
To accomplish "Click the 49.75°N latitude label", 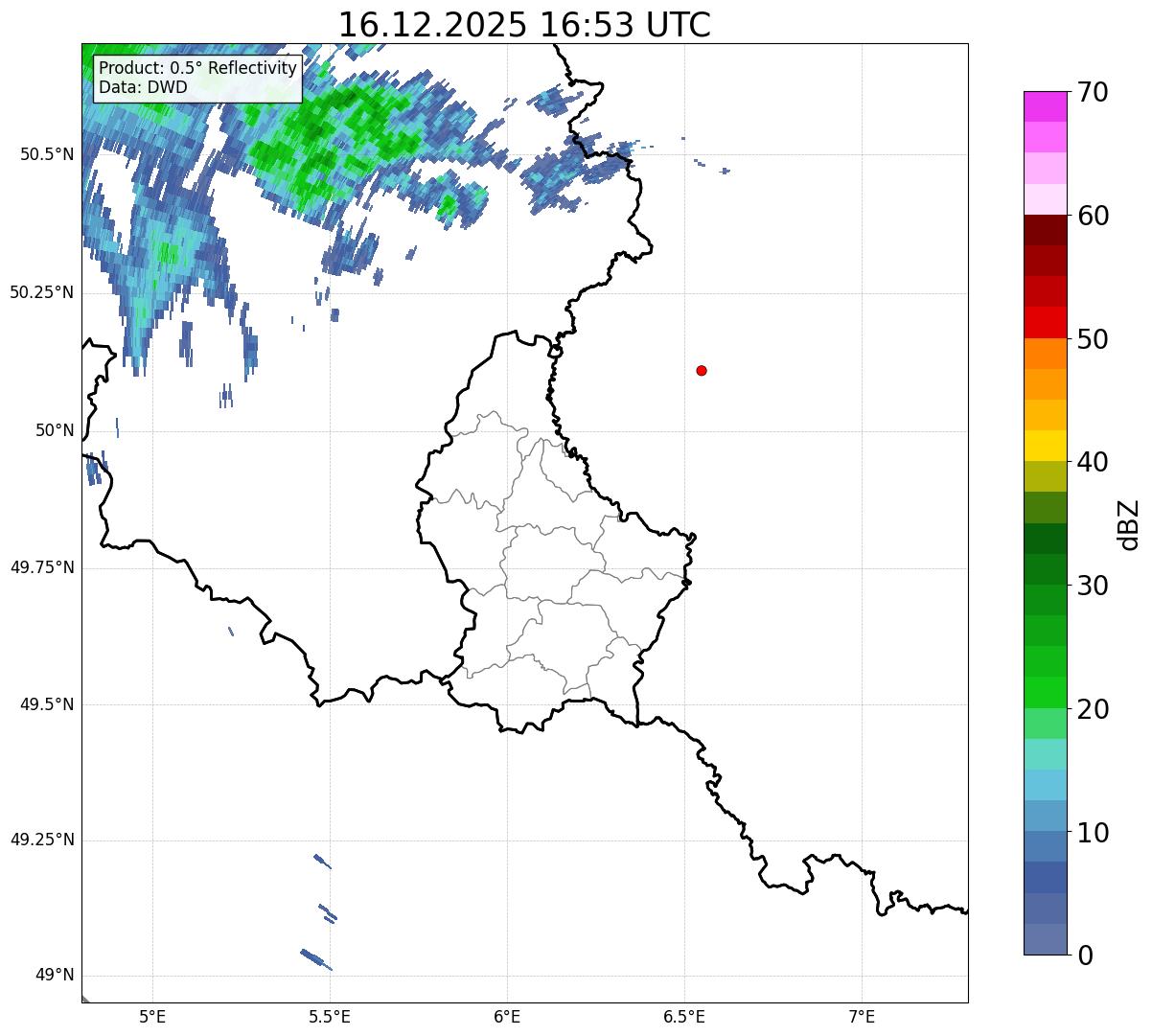I will (x=41, y=567).
